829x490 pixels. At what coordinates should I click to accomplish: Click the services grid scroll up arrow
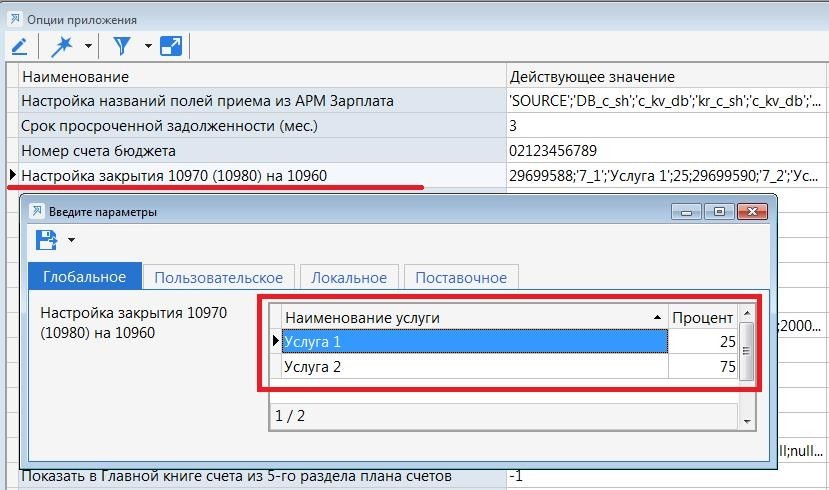747,313
